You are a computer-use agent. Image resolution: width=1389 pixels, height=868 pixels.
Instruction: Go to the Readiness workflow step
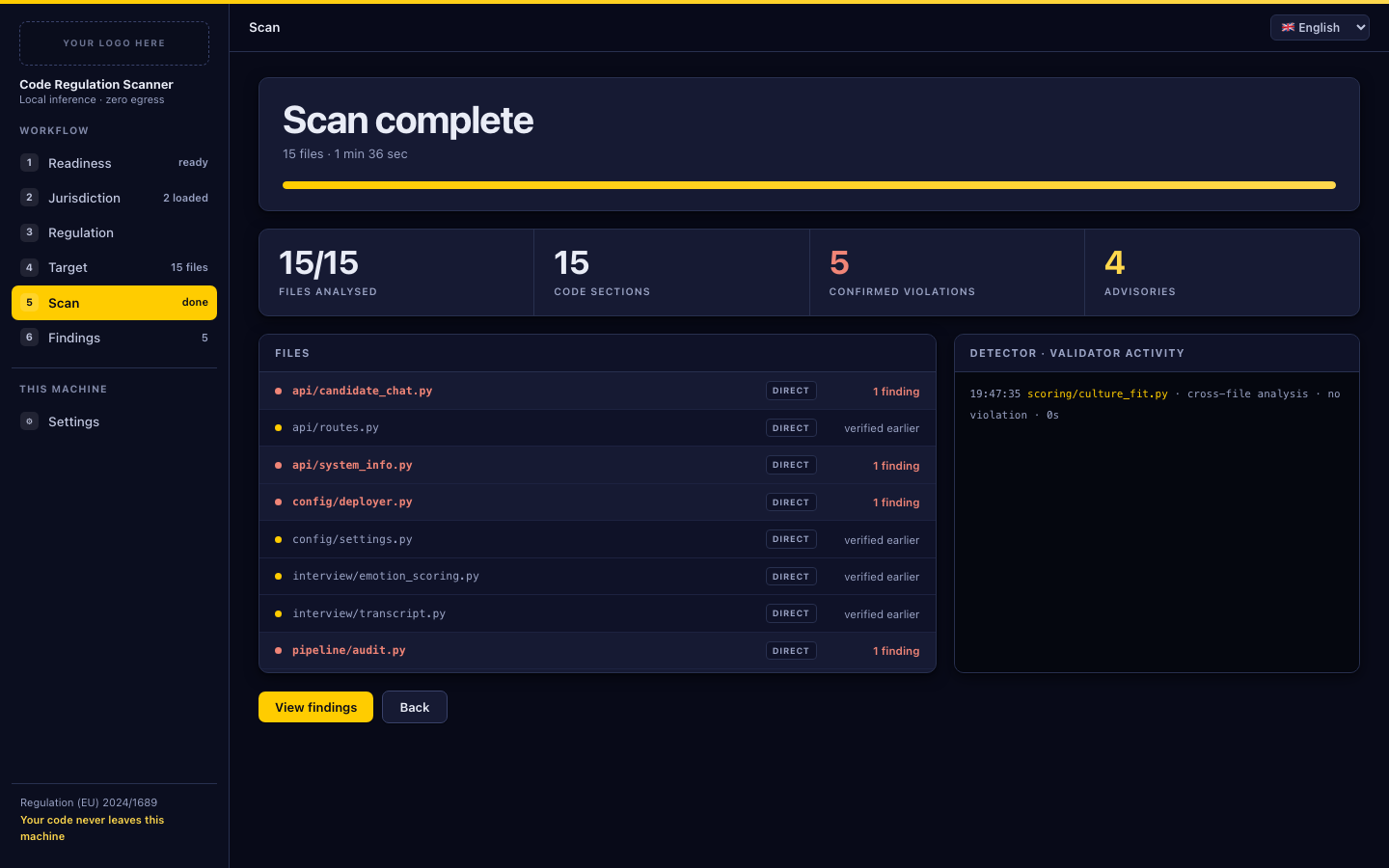coord(114,163)
